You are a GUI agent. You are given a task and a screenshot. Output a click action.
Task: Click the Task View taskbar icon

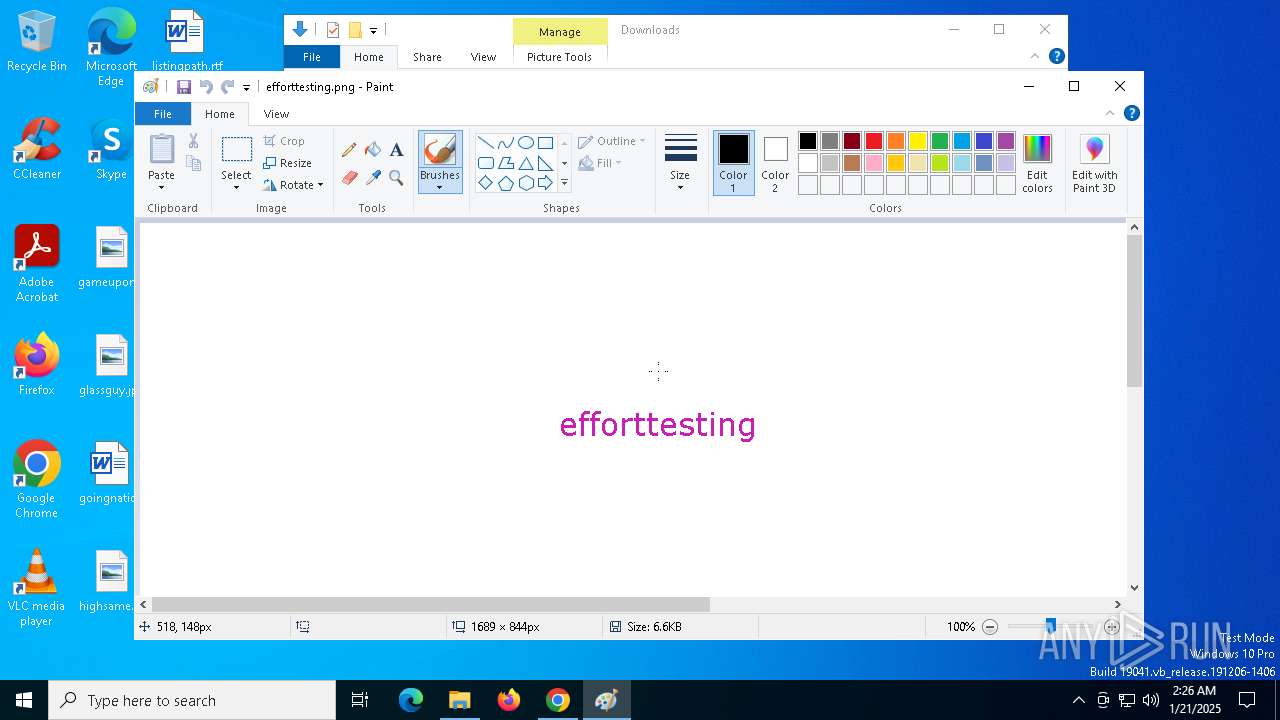tap(360, 701)
